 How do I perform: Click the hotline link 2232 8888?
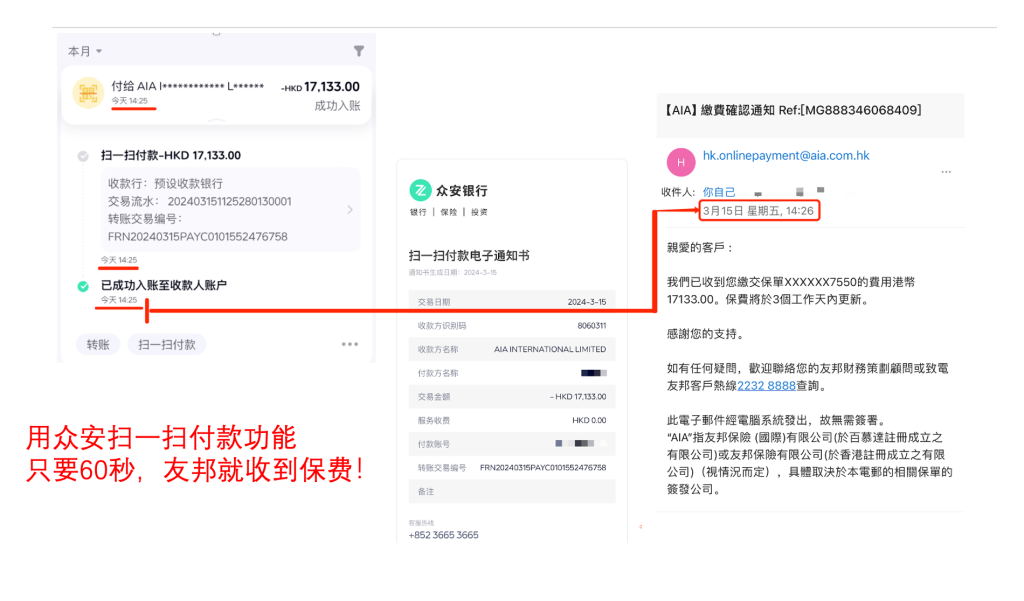coord(767,386)
